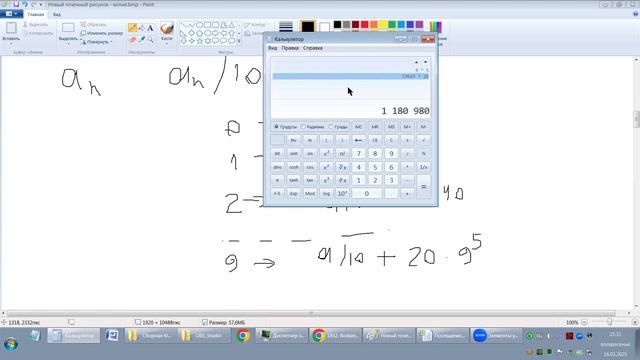This screenshot has height=360, width=640.
Task: Open the calculator Вид menu
Action: pos(272,48)
